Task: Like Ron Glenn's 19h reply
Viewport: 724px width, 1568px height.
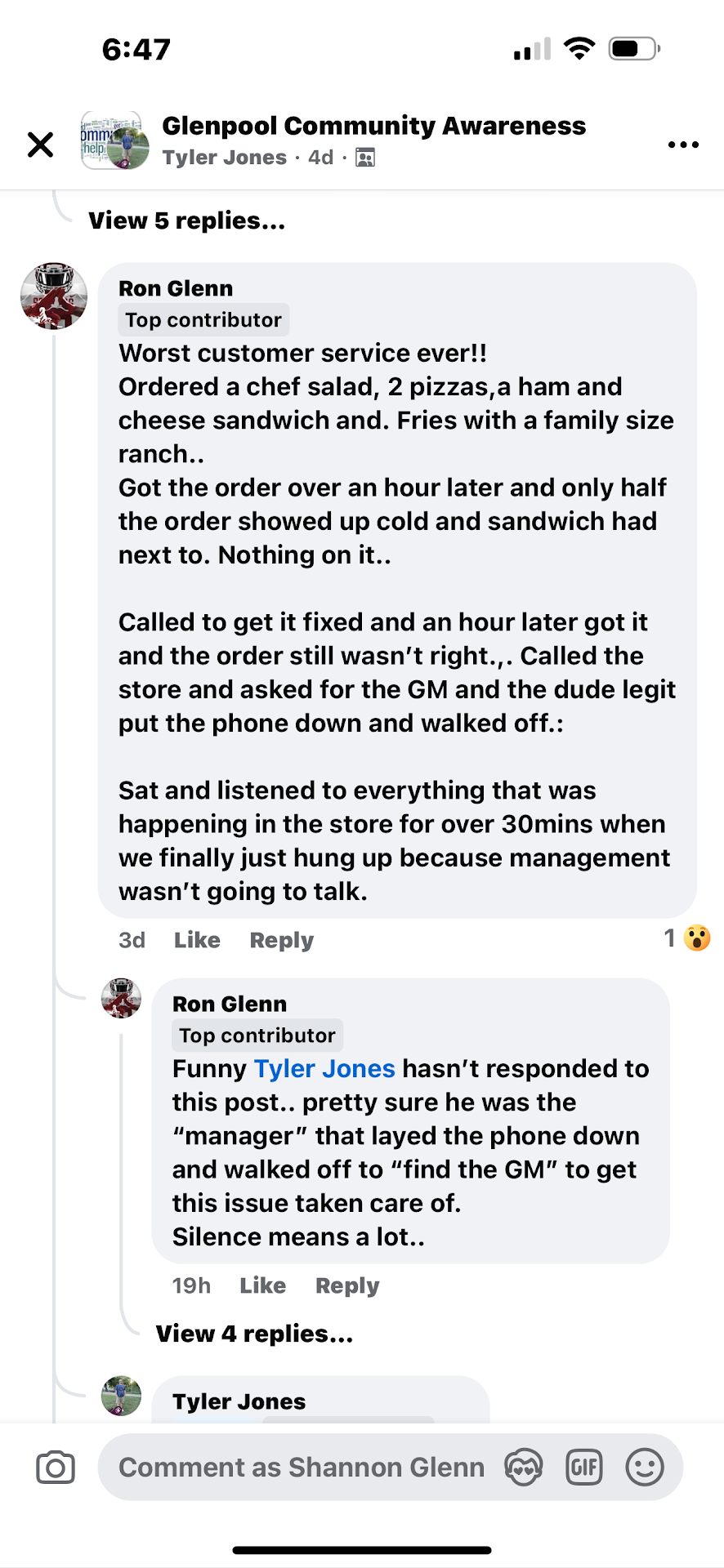Action: (x=262, y=1285)
